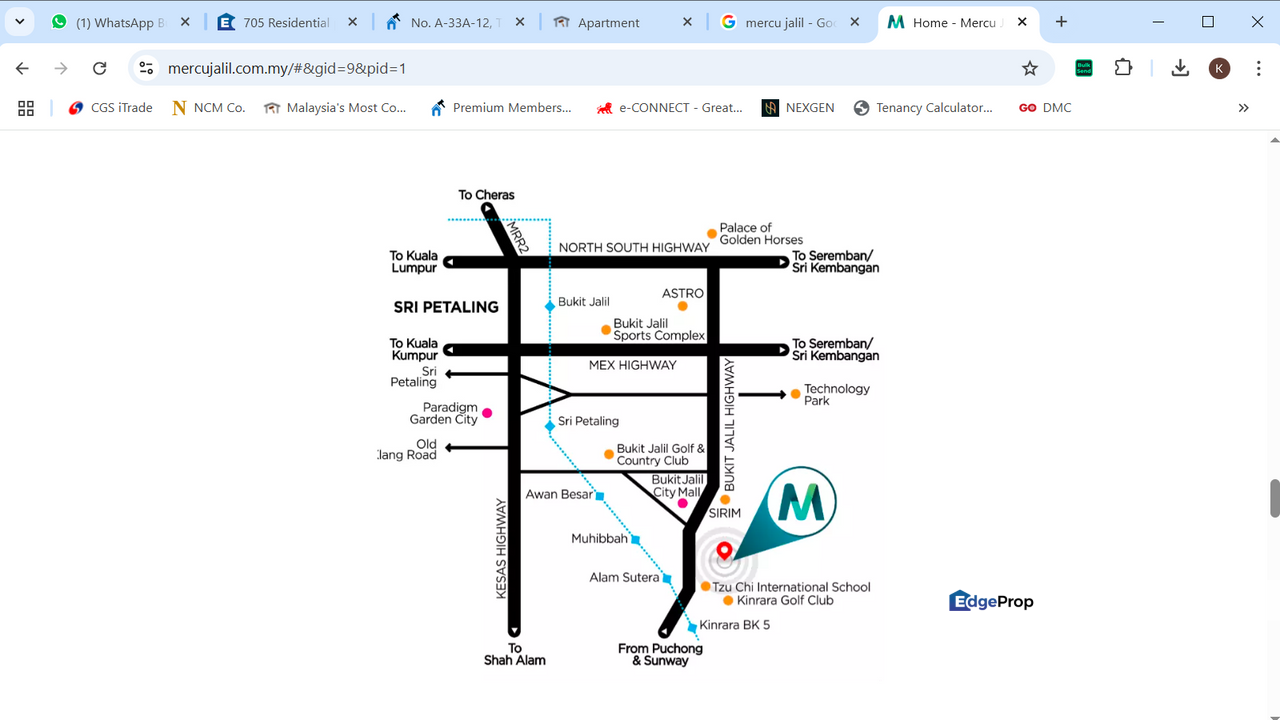The image size is (1280, 720).
Task: Close the 705 Residential tab
Action: (x=352, y=22)
